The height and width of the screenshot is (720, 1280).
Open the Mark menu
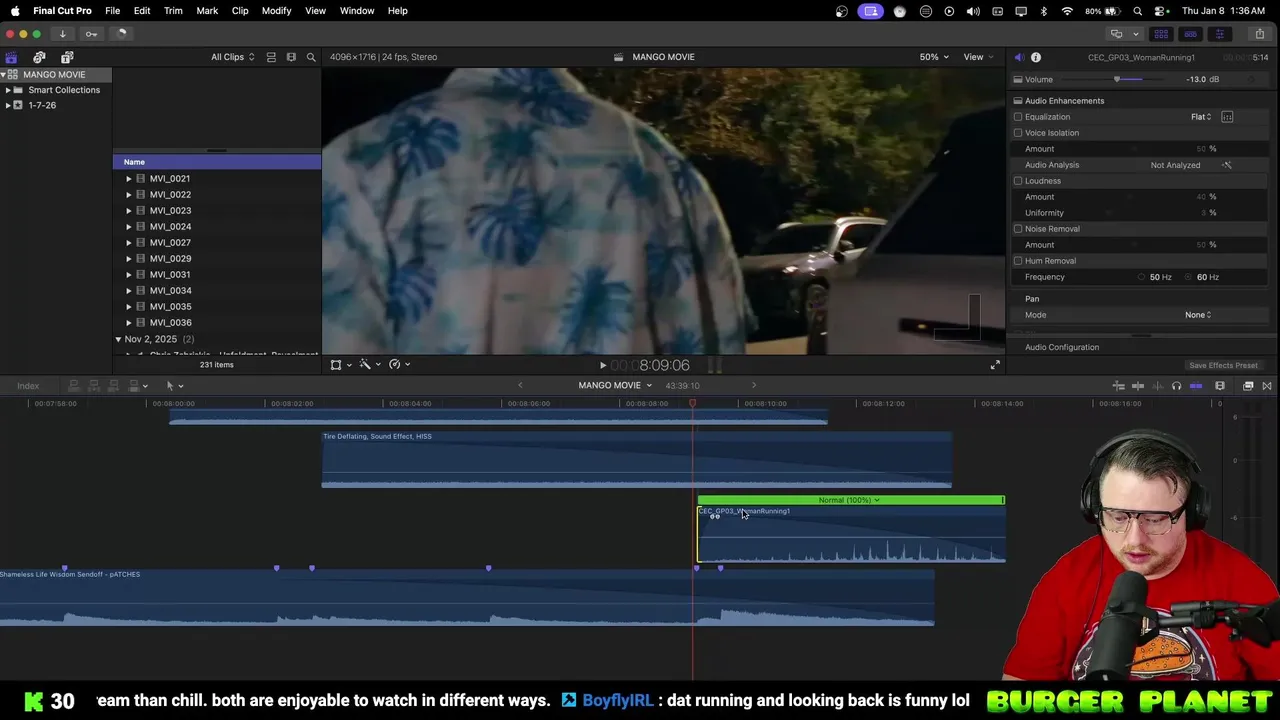click(x=207, y=11)
